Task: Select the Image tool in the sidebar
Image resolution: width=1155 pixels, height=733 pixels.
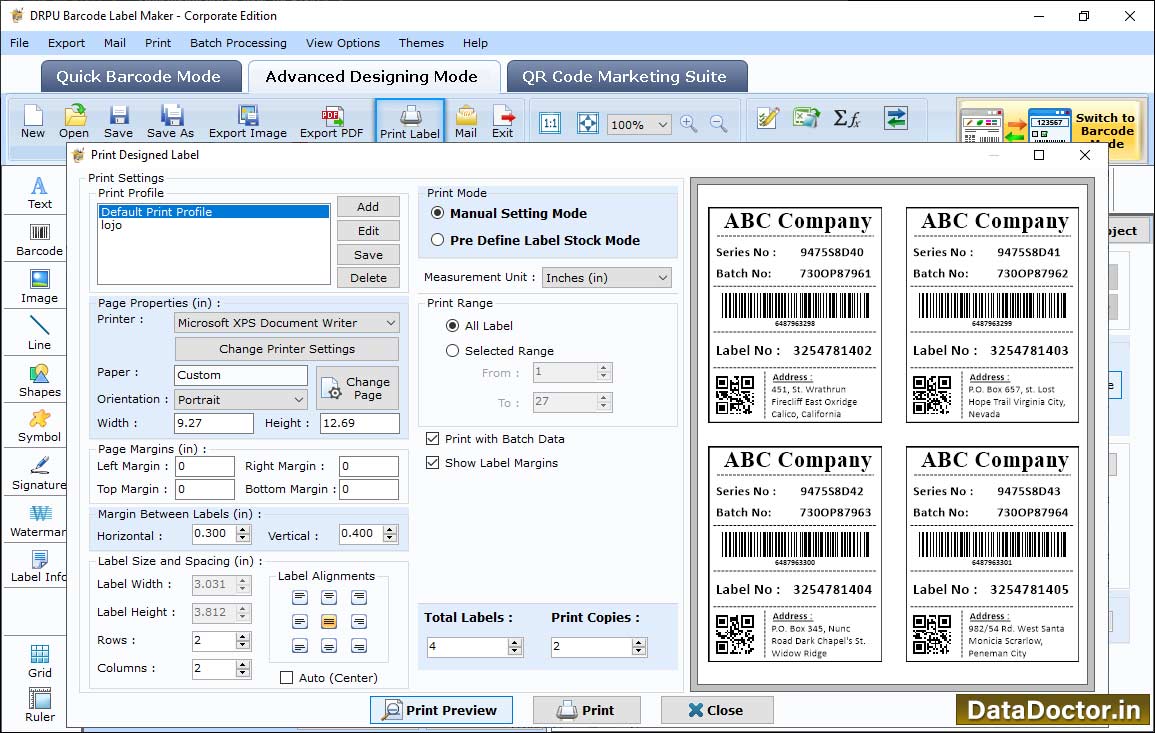Action: pyautogui.click(x=40, y=287)
